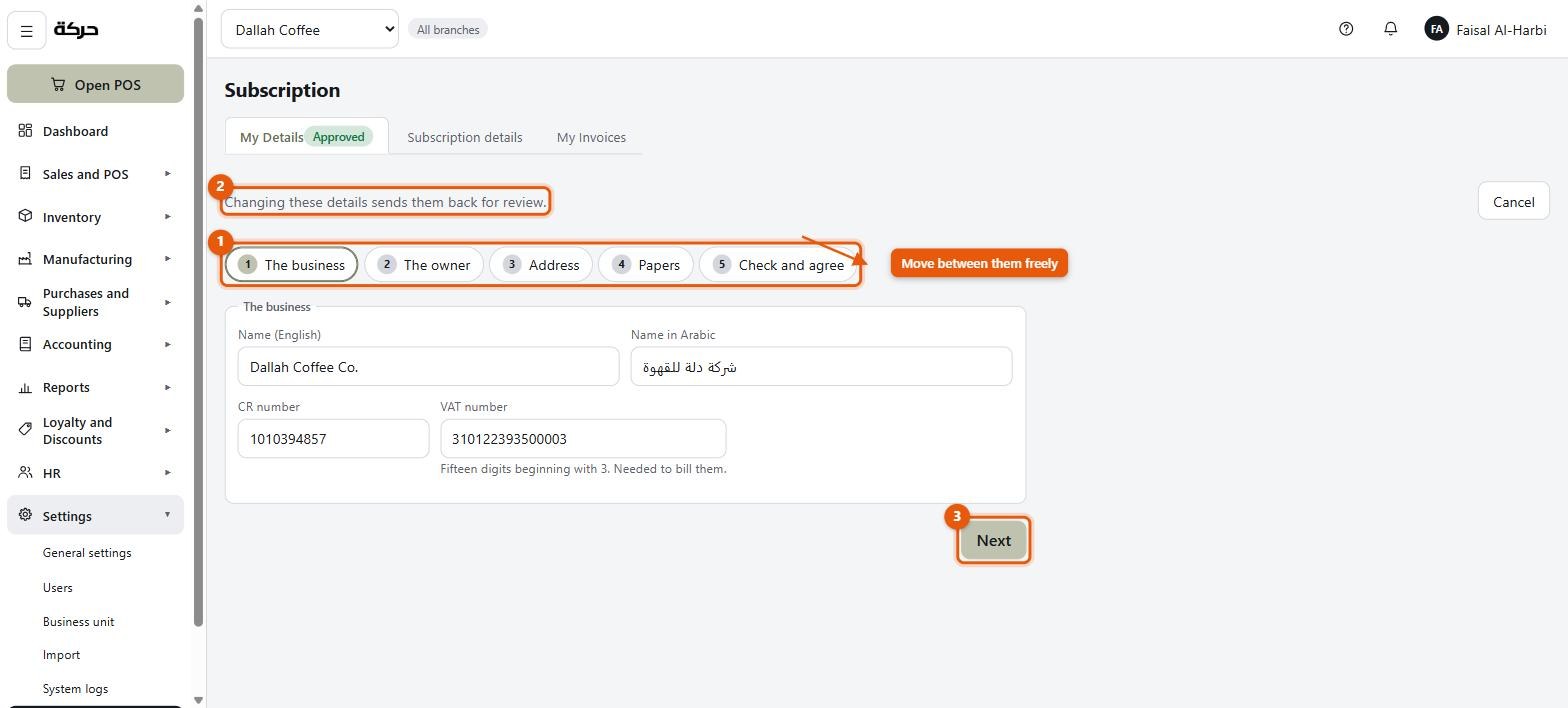1568x708 pixels.
Task: Click the Loyalty and Discounts tag icon
Action: (25, 430)
